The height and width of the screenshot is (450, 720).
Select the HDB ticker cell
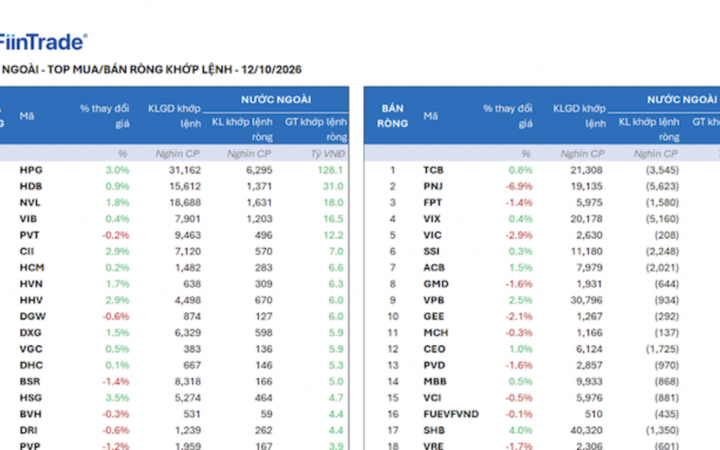click(x=31, y=186)
